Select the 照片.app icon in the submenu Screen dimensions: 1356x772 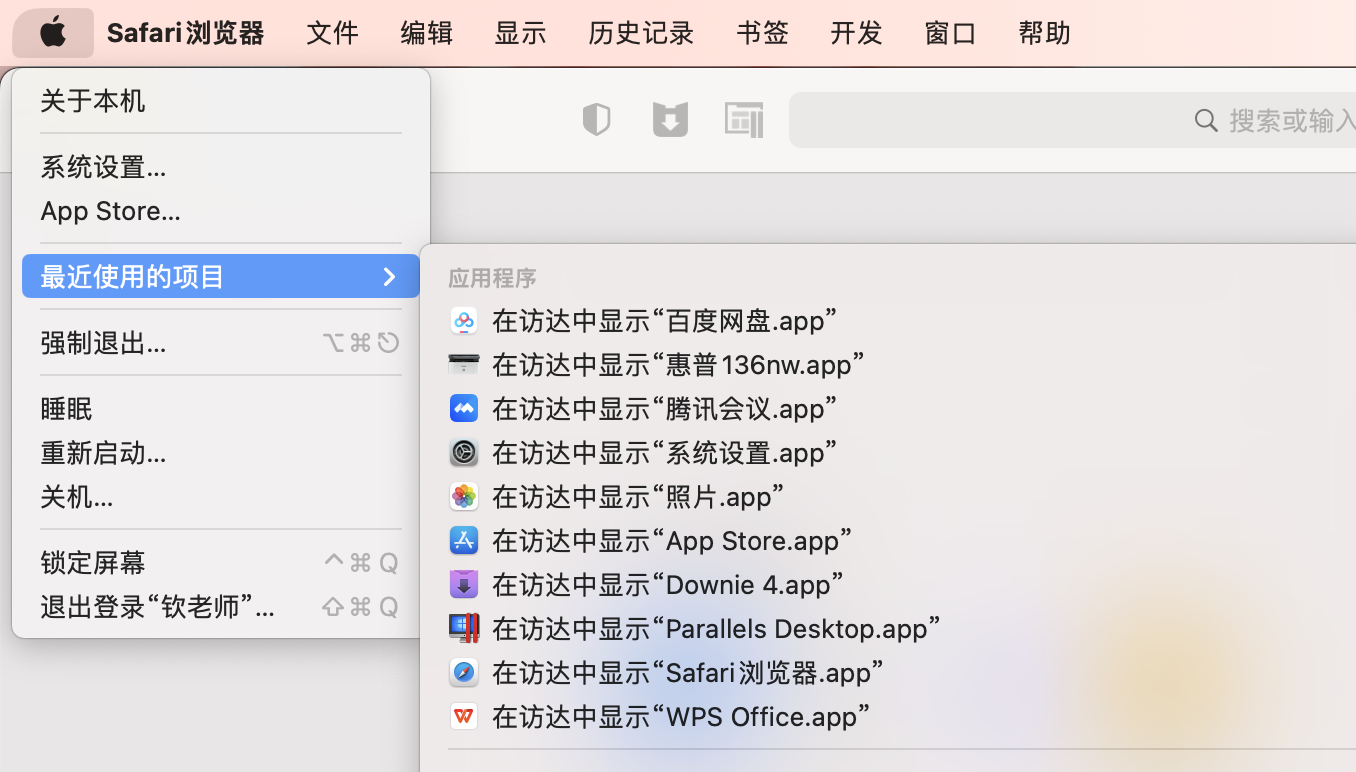pyautogui.click(x=464, y=496)
